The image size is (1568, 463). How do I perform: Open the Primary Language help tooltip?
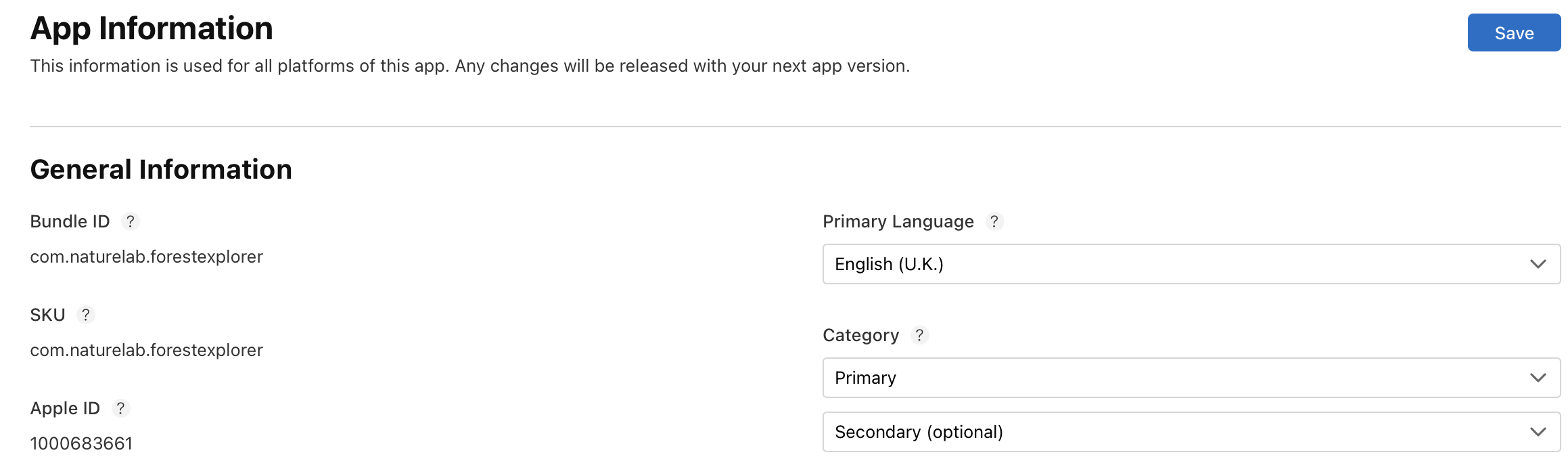click(x=994, y=221)
